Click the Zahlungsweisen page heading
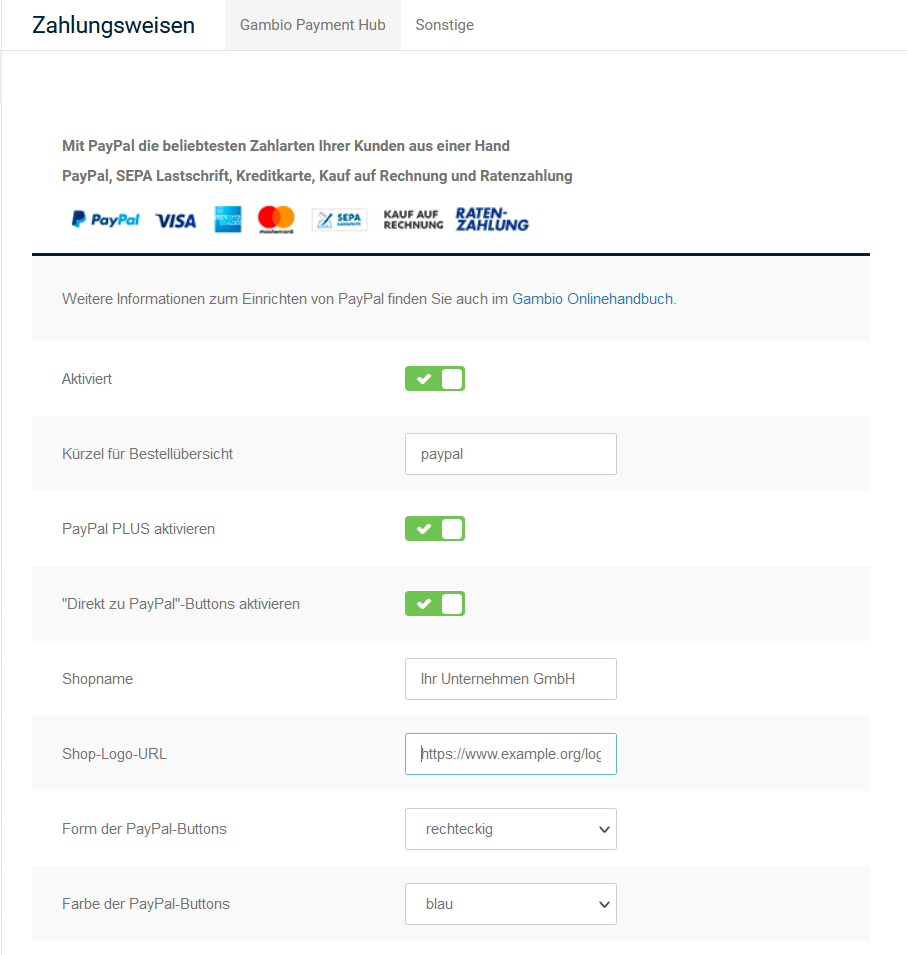 click(114, 25)
